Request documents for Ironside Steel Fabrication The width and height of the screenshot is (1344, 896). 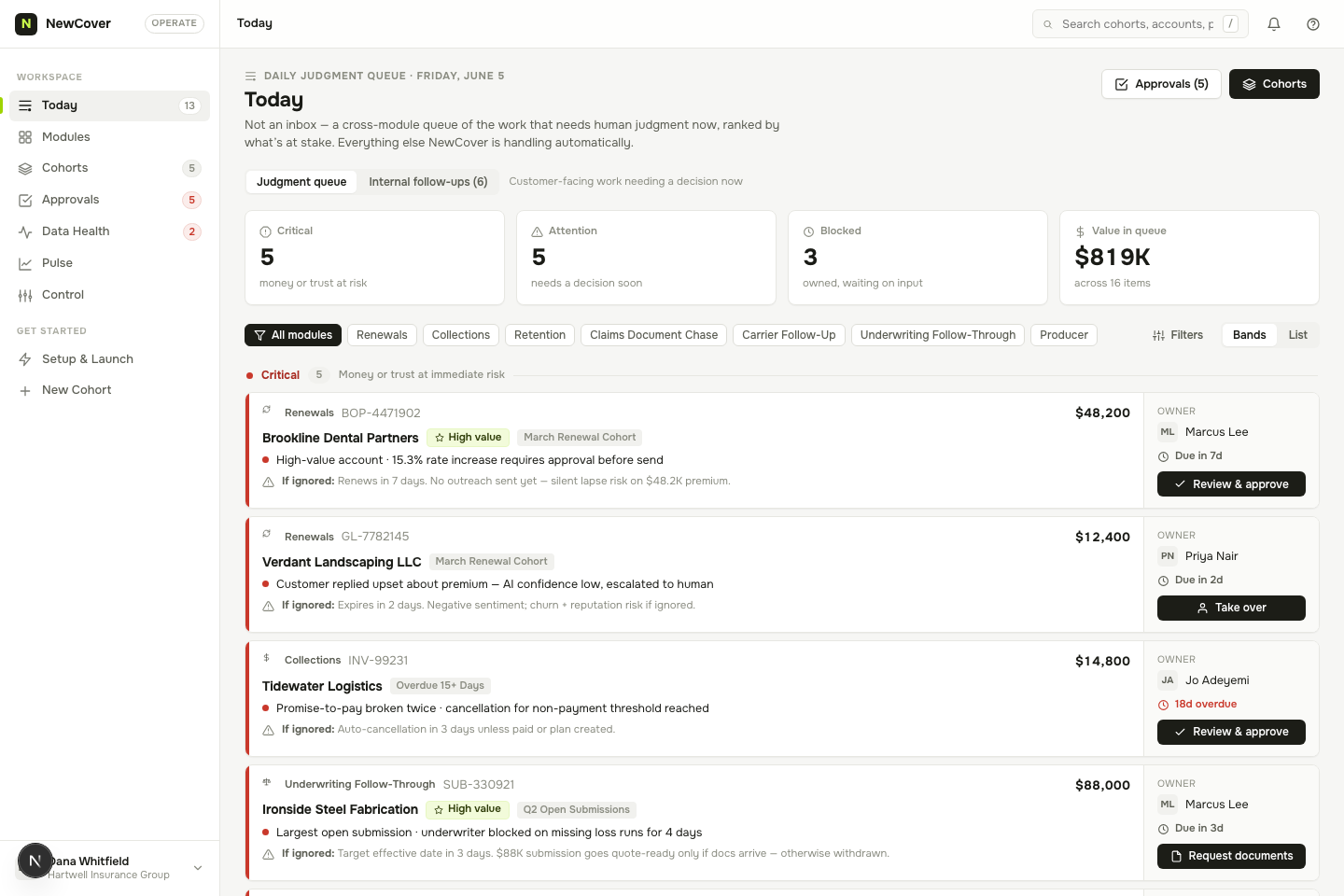pos(1231,856)
